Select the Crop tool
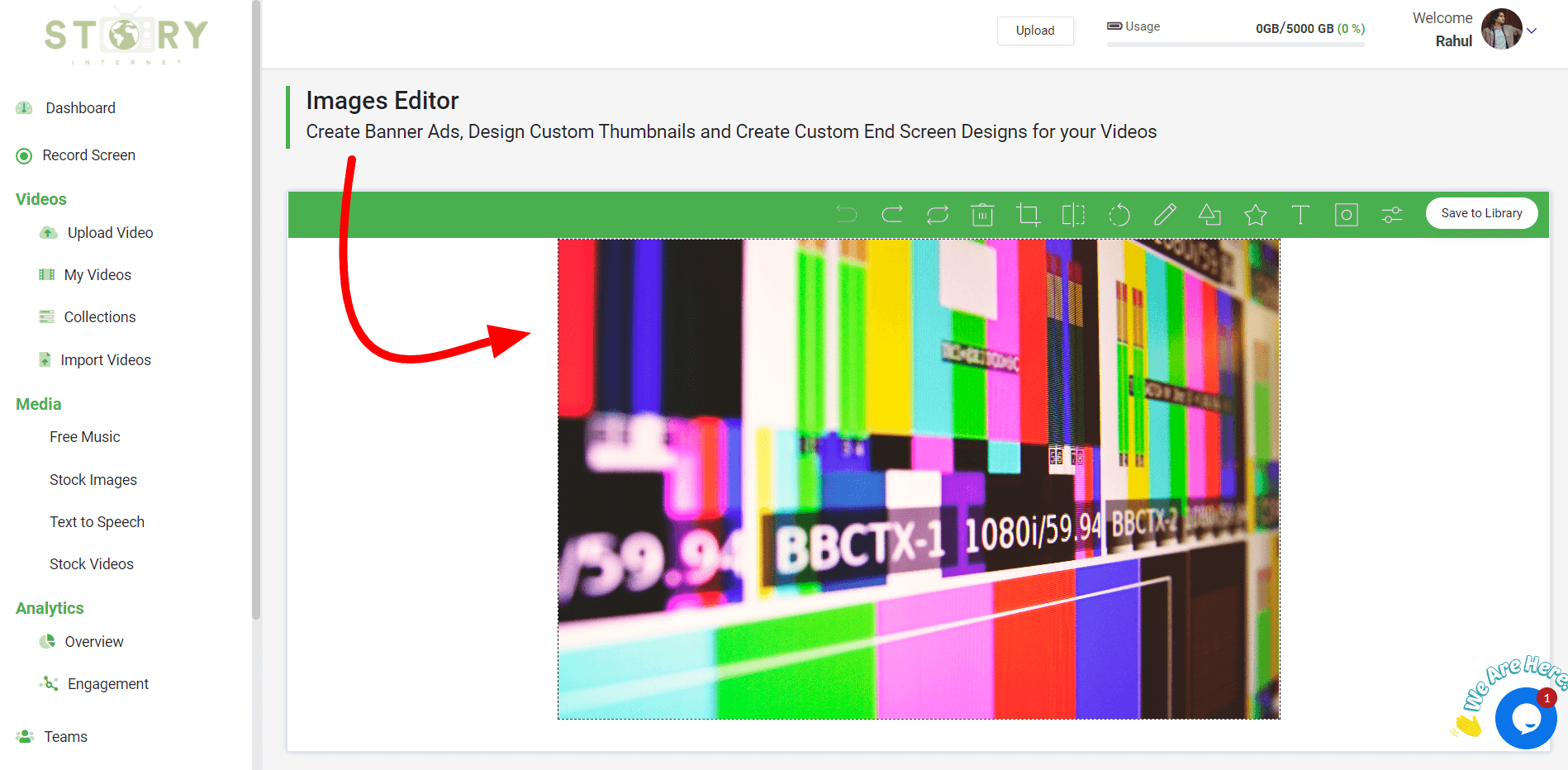This screenshot has height=770, width=1568. [1029, 215]
